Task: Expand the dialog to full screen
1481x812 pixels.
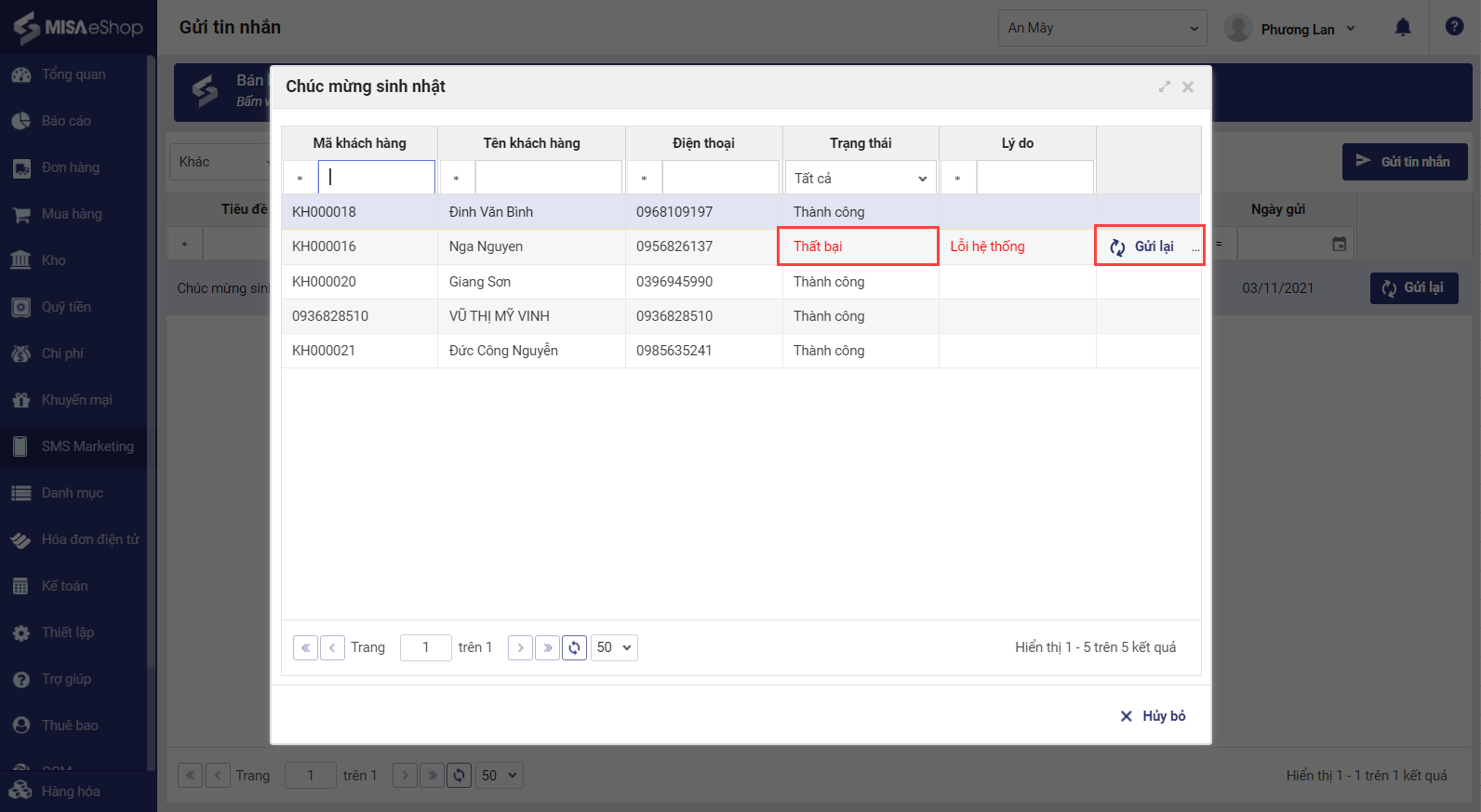Action: click(1164, 87)
